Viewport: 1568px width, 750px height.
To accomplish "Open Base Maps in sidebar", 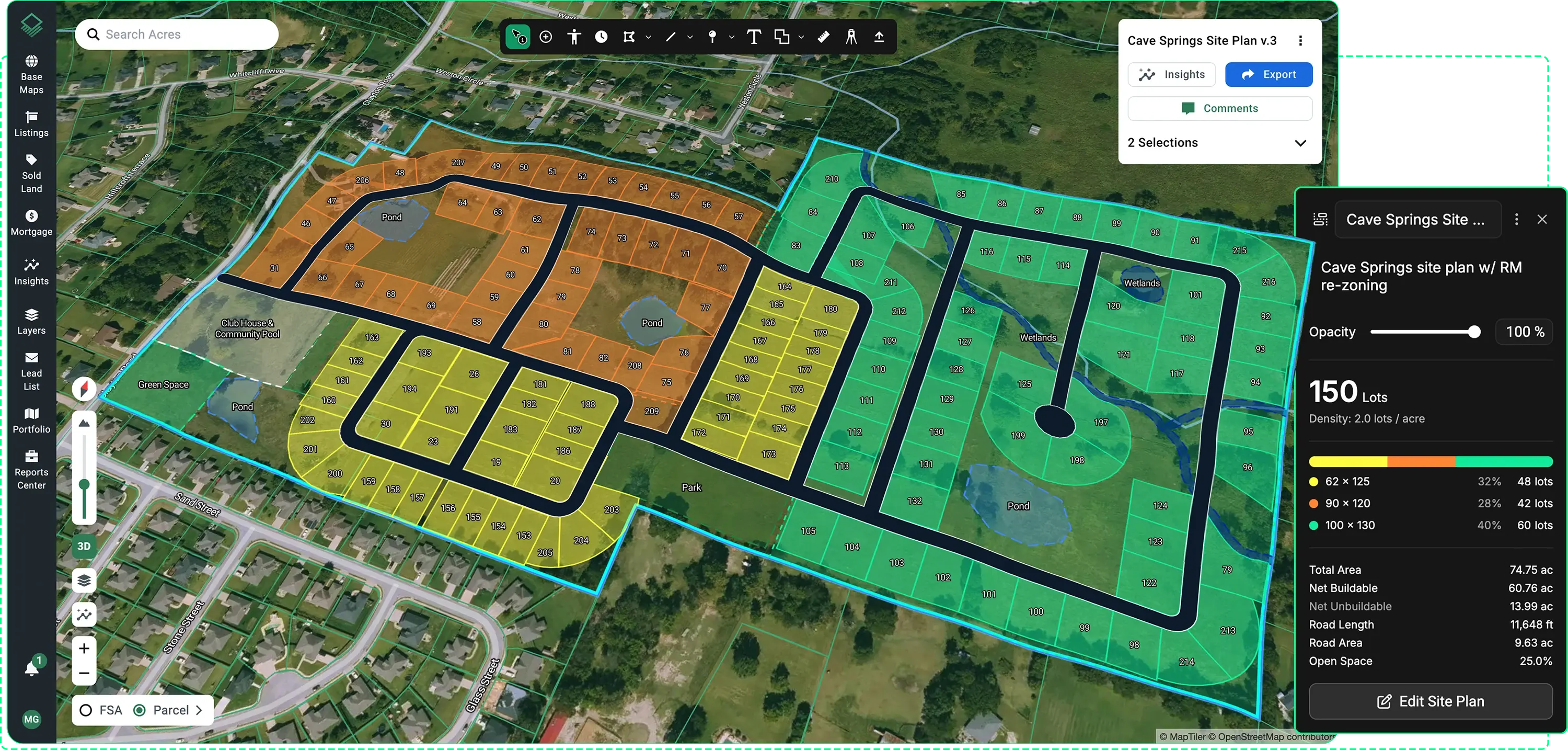I will click(x=32, y=74).
